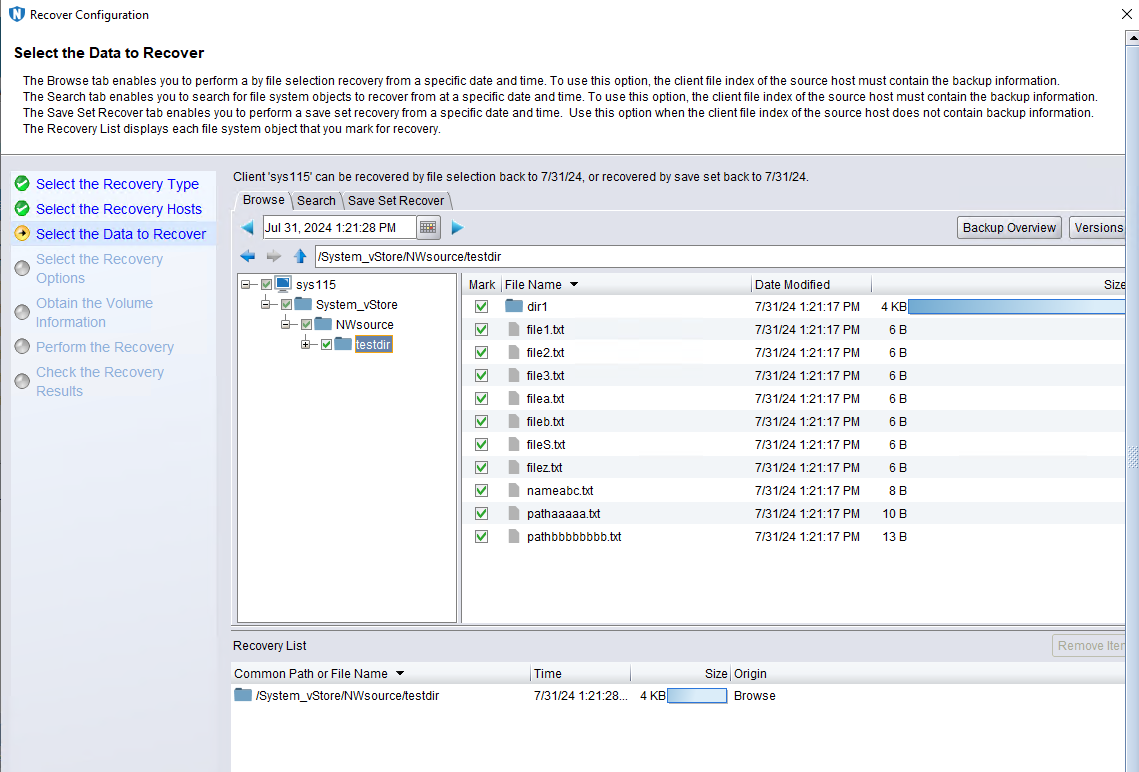Click the sys115 computer icon
The width and height of the screenshot is (1139, 772).
pos(283,284)
